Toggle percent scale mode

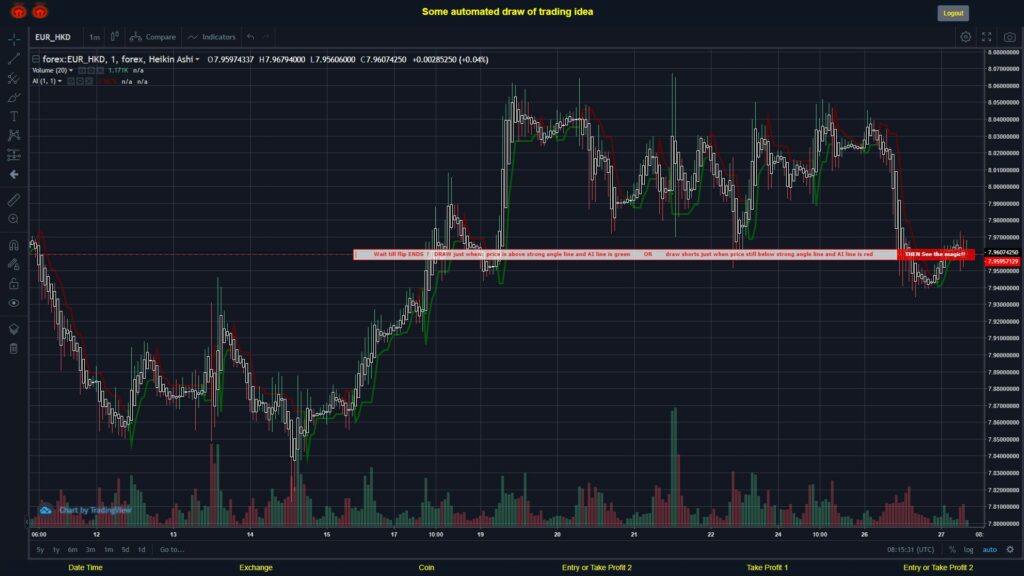[952, 549]
